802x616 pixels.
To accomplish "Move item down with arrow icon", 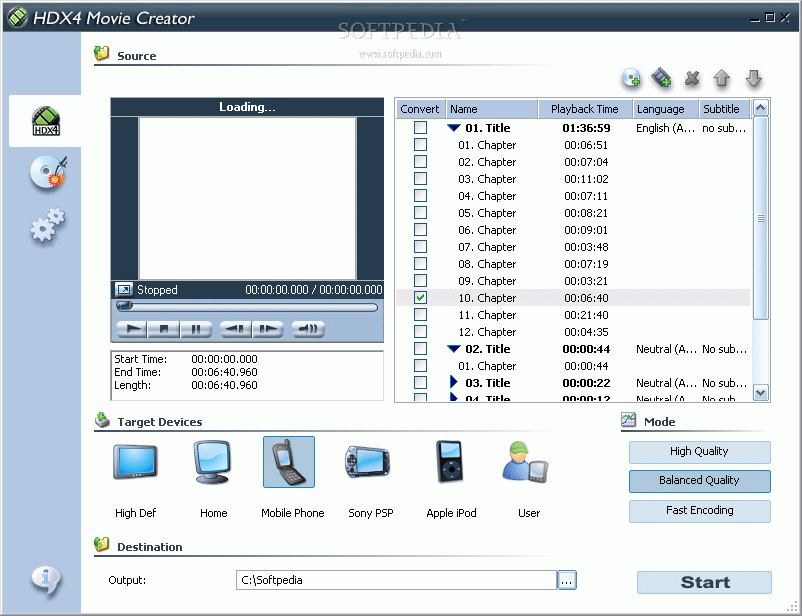I will coord(753,78).
